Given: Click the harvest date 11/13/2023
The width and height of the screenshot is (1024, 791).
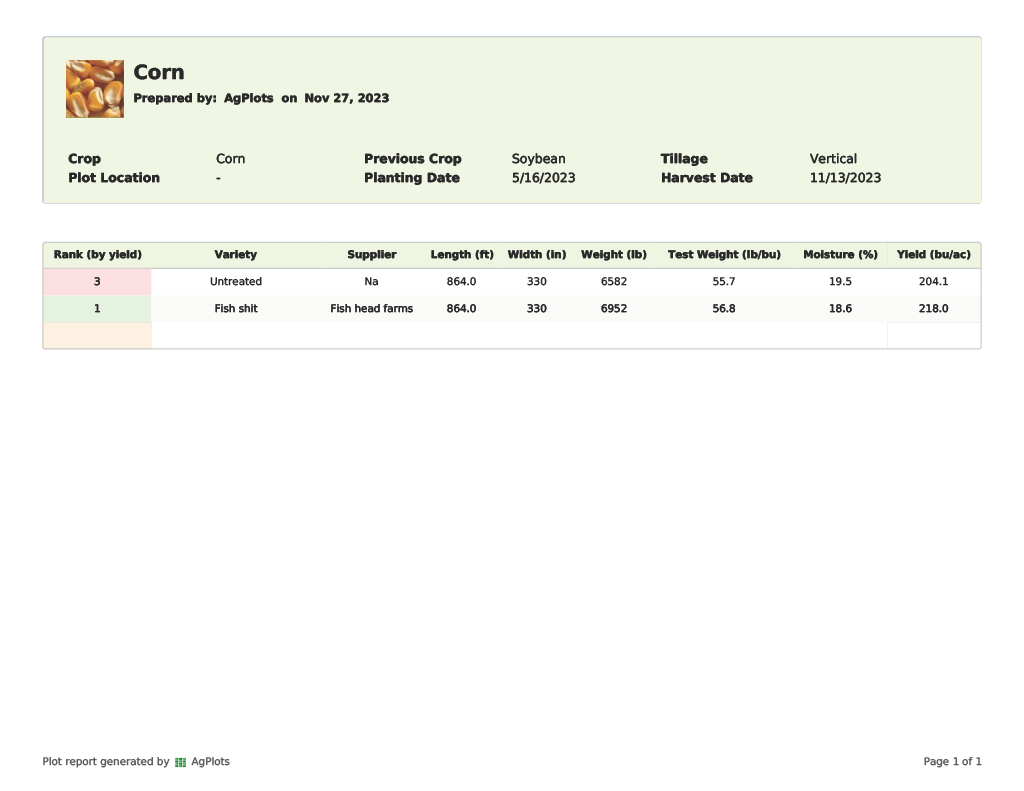Looking at the screenshot, I should click(x=845, y=178).
